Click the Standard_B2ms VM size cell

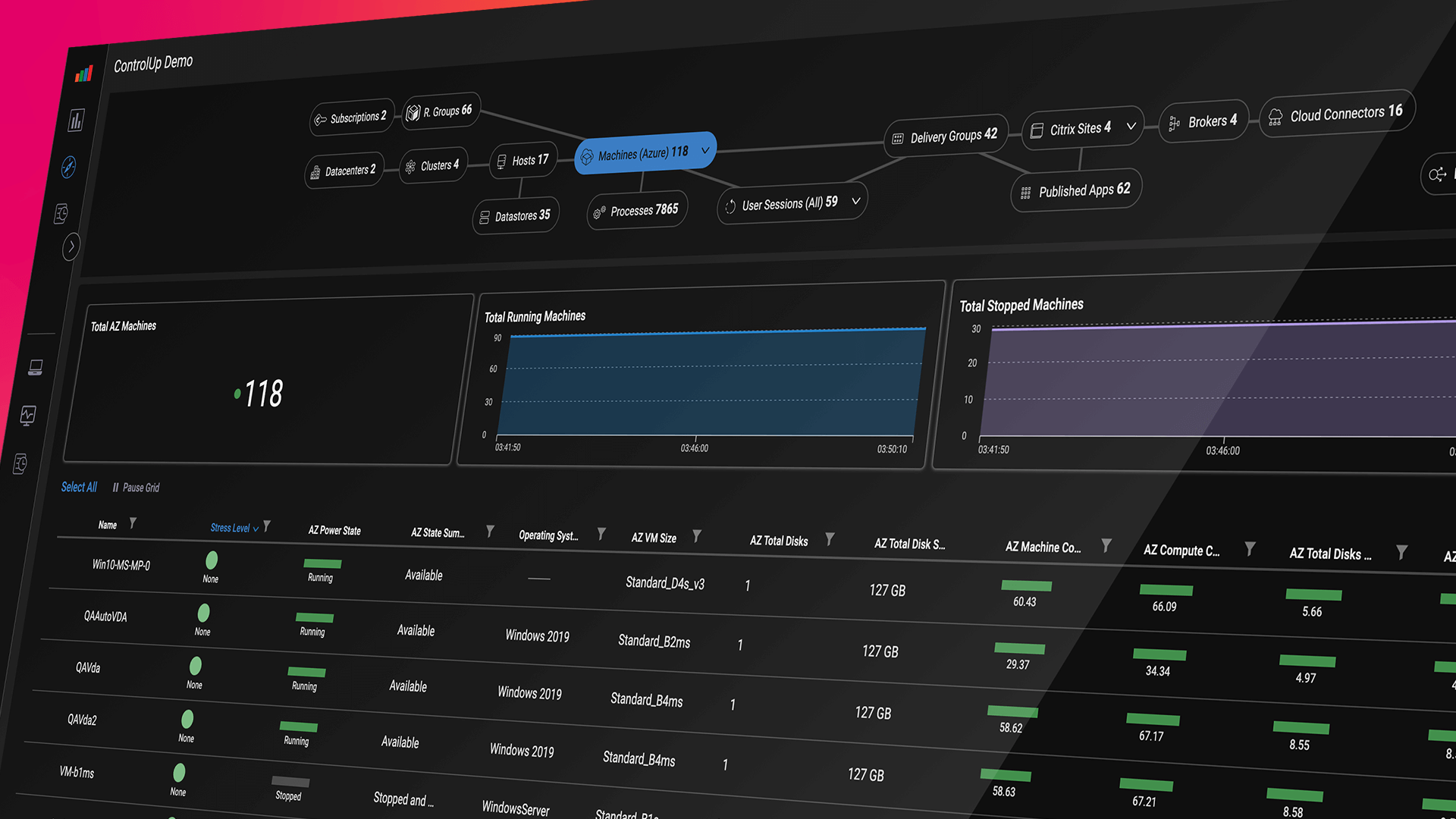point(654,641)
